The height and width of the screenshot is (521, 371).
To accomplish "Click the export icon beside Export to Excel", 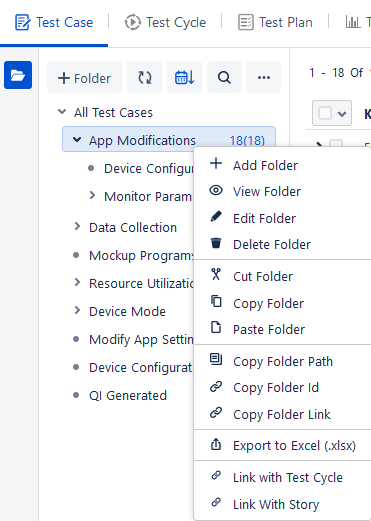I will [216, 444].
